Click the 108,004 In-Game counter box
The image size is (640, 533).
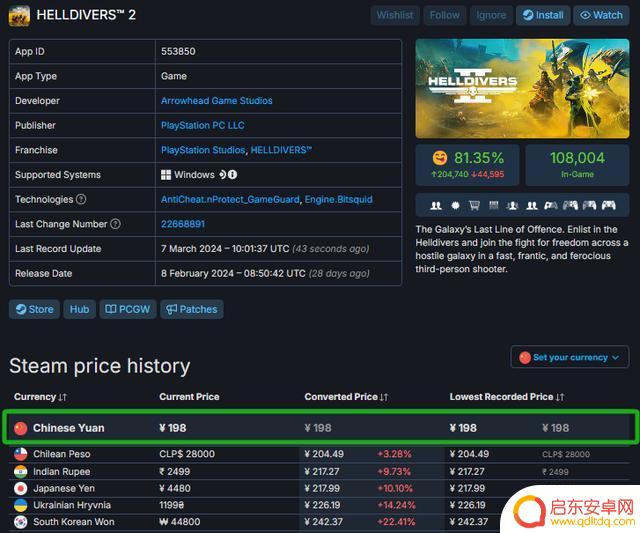(x=577, y=165)
